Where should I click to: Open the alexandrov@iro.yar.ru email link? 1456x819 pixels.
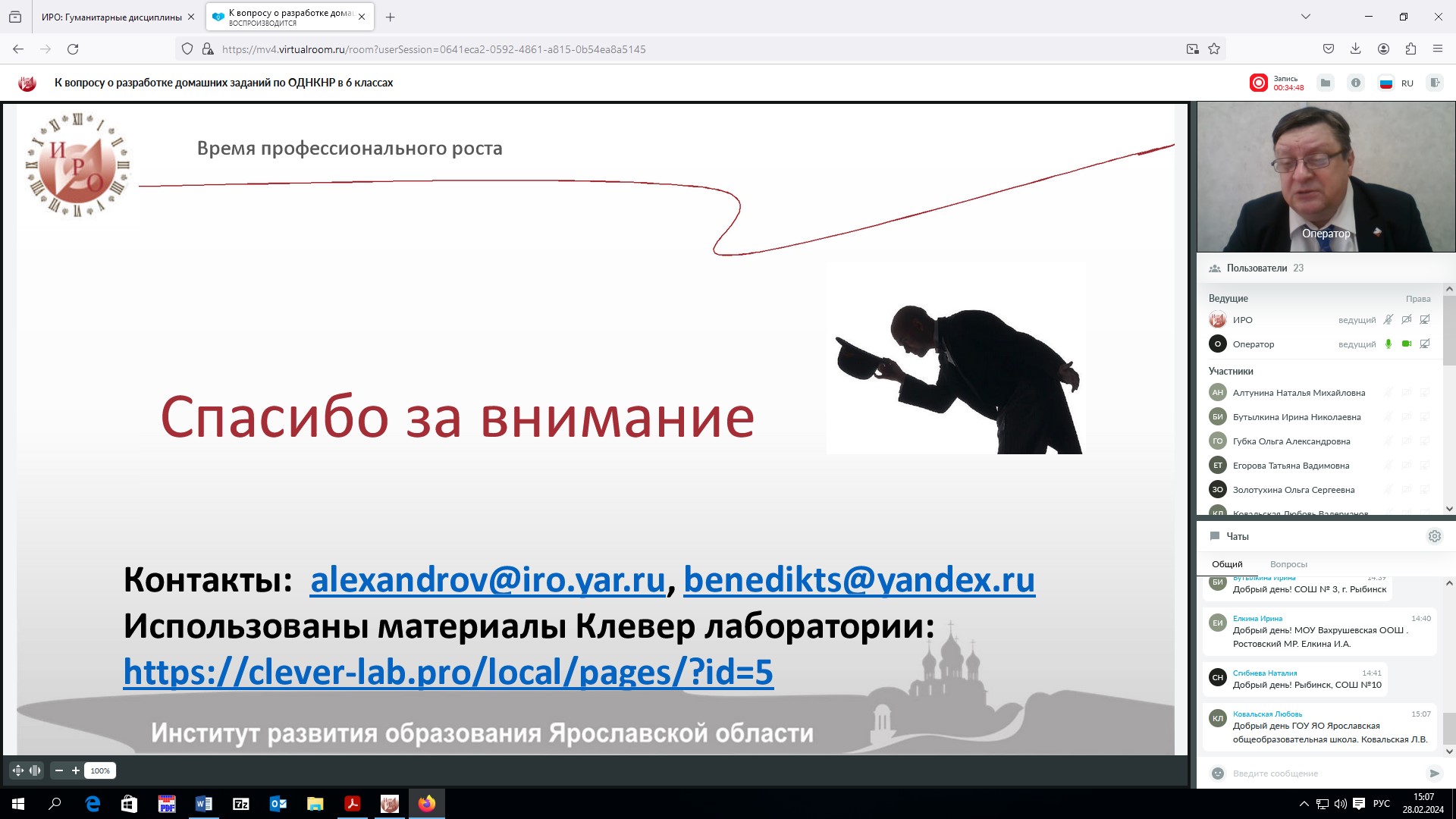click(488, 580)
